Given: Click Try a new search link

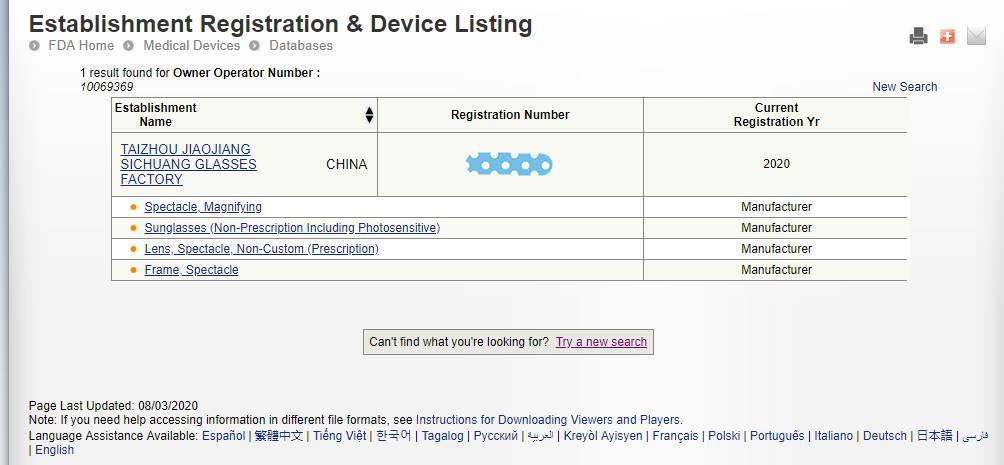Looking at the screenshot, I should point(601,342).
